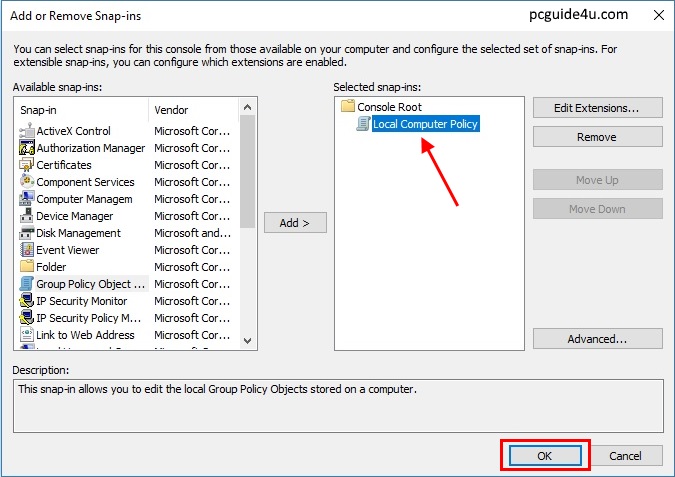Click the Vendor column header
This screenshot has width=675, height=477.
click(x=195, y=110)
